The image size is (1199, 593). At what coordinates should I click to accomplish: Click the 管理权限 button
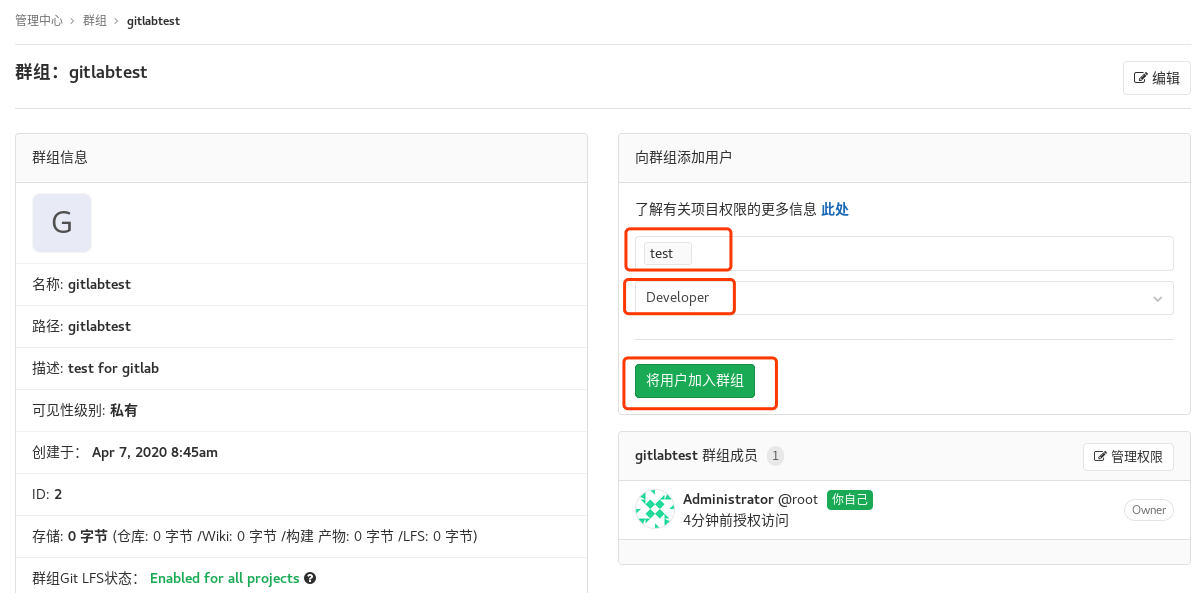click(x=1128, y=456)
